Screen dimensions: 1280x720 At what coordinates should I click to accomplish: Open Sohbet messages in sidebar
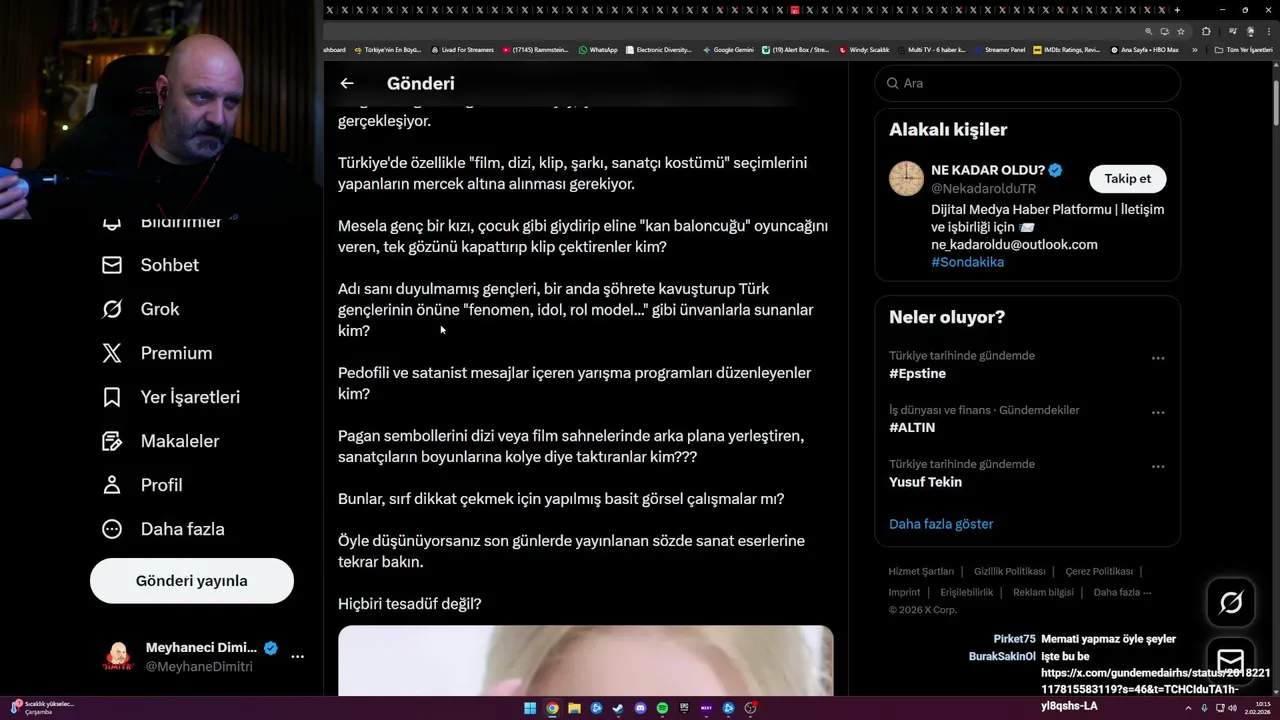(150, 265)
